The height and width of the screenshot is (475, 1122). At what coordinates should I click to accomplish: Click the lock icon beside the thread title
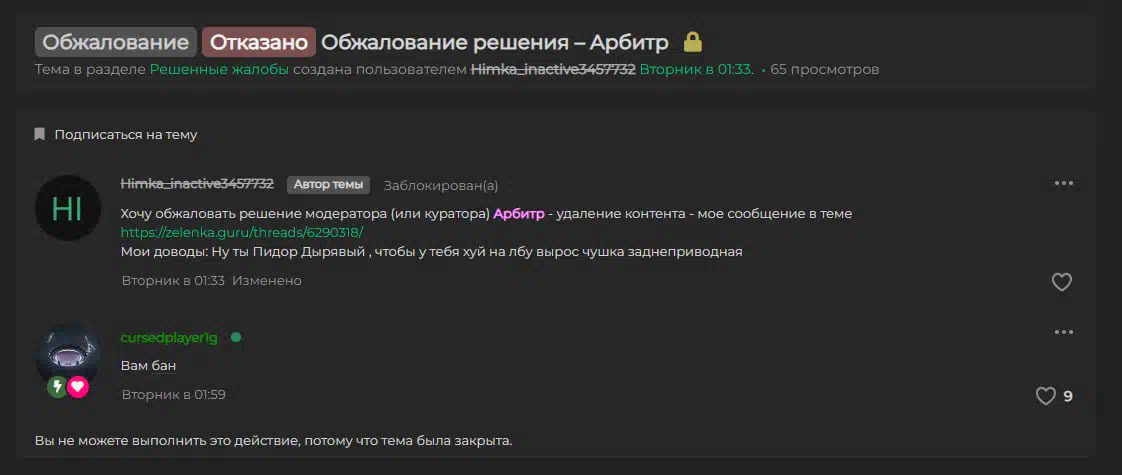pos(692,42)
